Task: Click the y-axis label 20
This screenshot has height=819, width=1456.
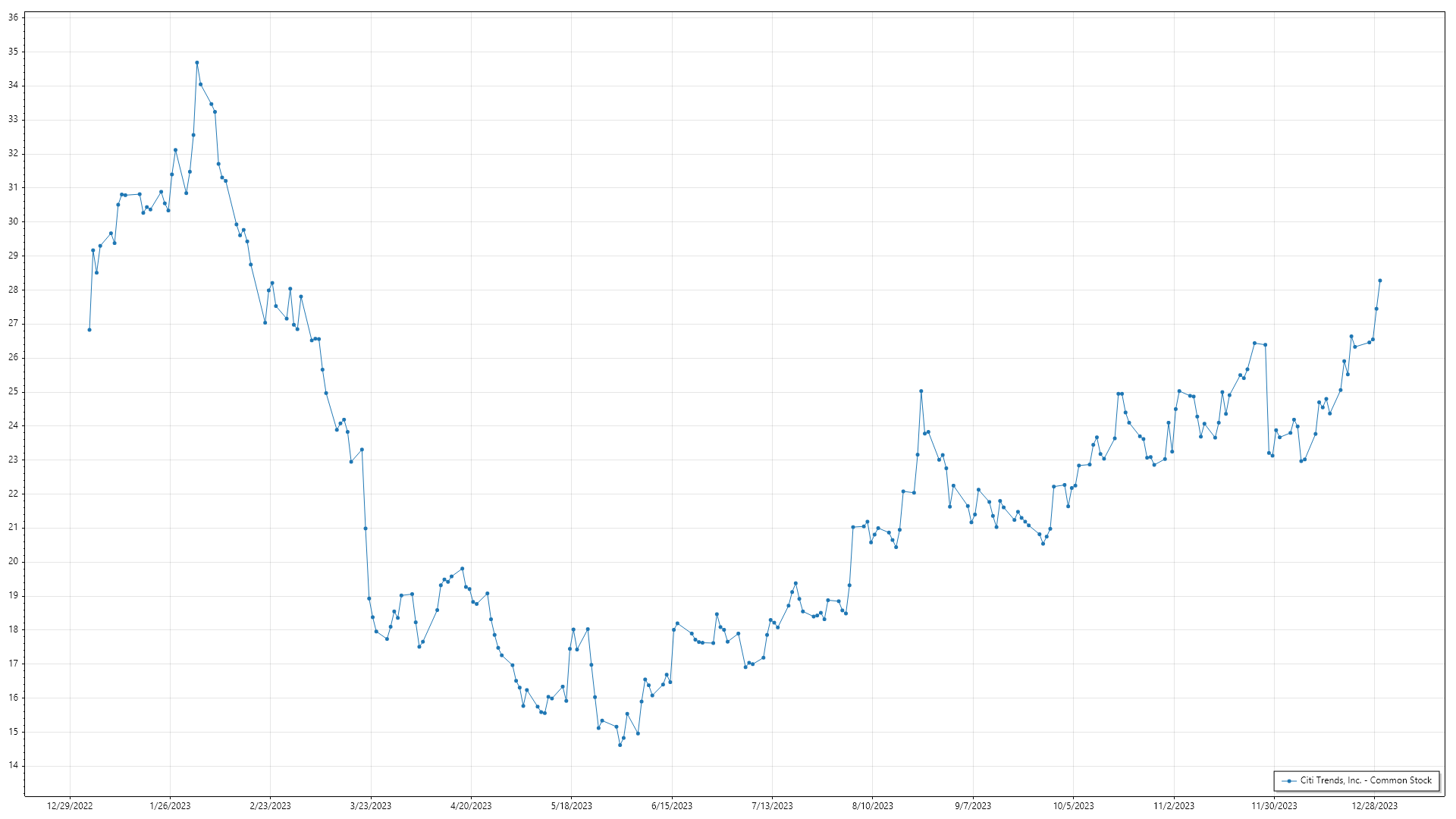Action: click(14, 562)
